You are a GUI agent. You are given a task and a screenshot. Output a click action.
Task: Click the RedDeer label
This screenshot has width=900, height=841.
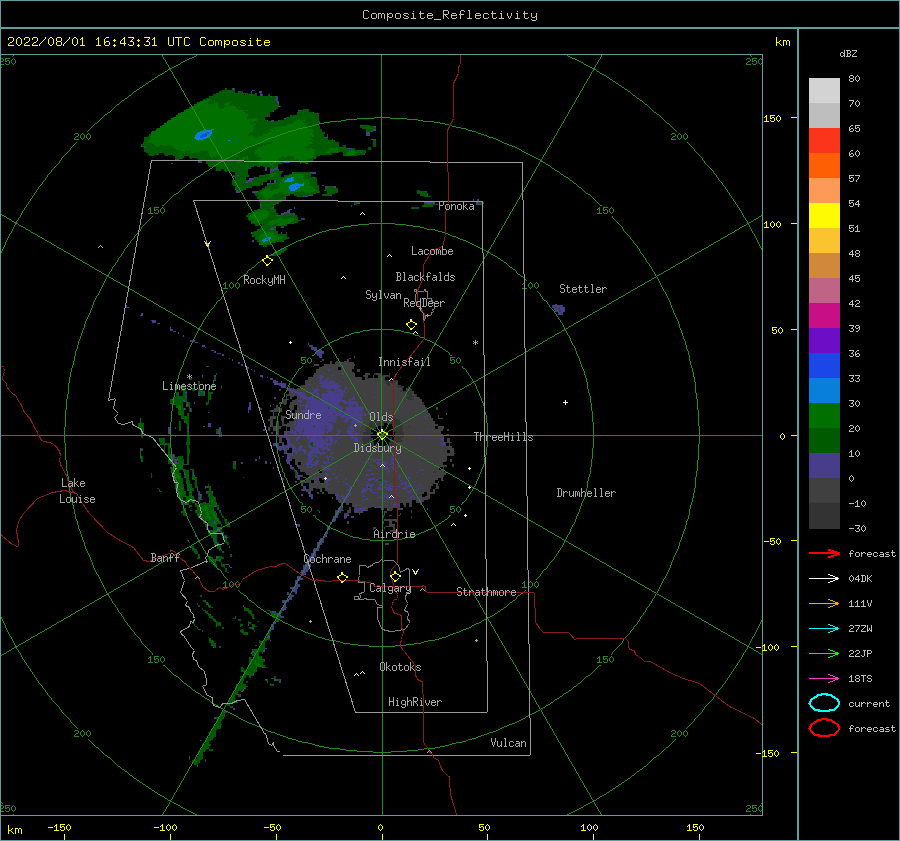tap(424, 303)
